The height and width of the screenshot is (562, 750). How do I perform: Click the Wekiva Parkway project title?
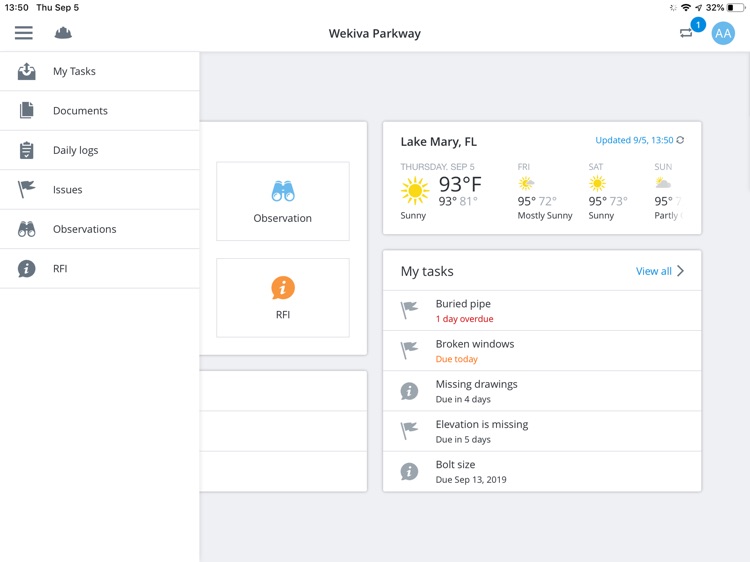(x=375, y=33)
